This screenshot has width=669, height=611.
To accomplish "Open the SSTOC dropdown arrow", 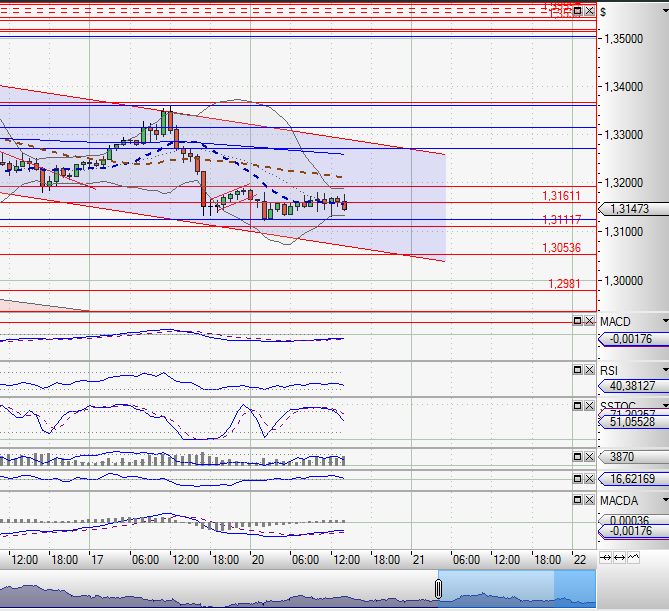I will tap(665, 405).
